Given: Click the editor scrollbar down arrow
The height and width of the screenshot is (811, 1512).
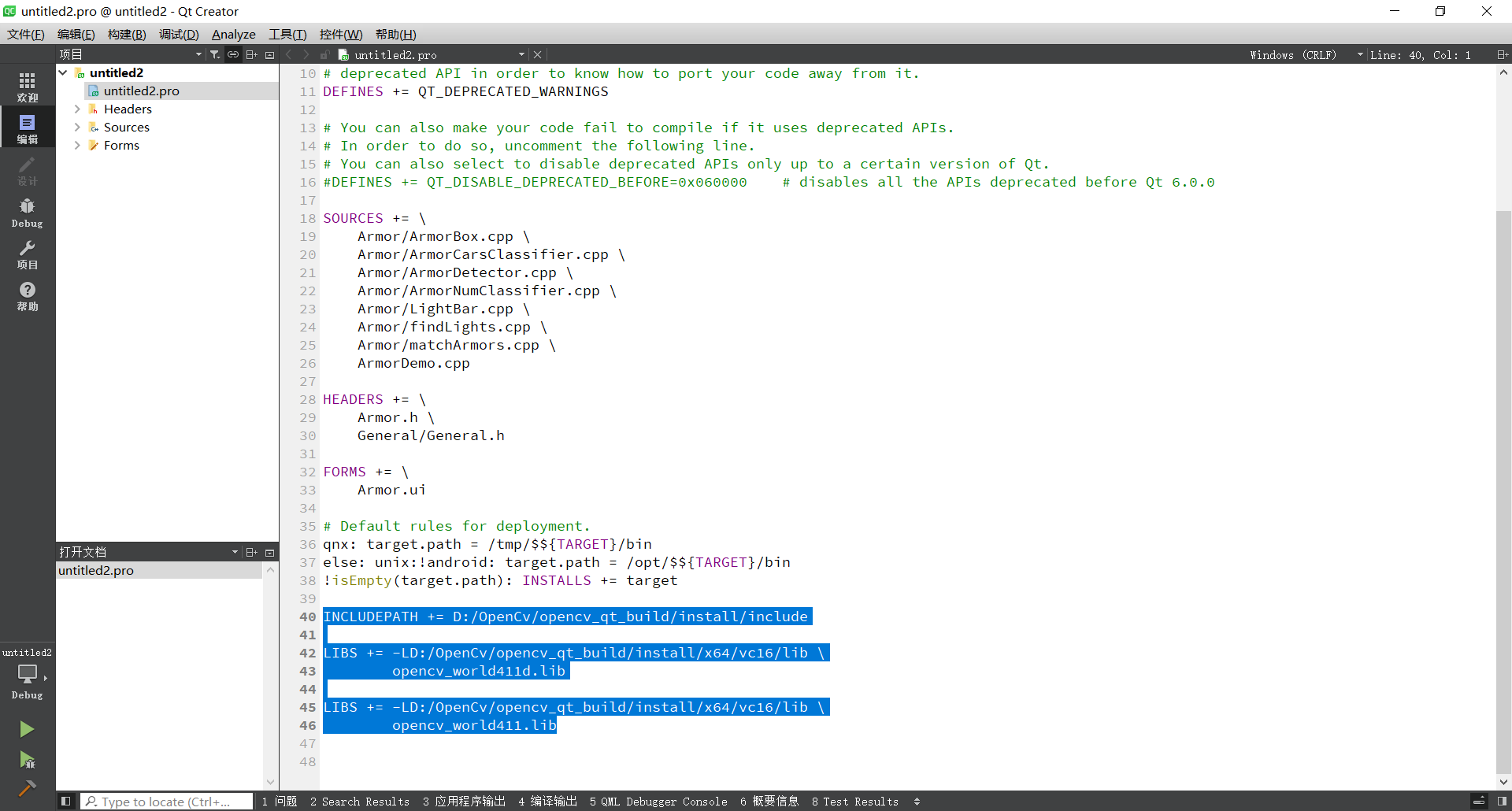Looking at the screenshot, I should click(1503, 782).
